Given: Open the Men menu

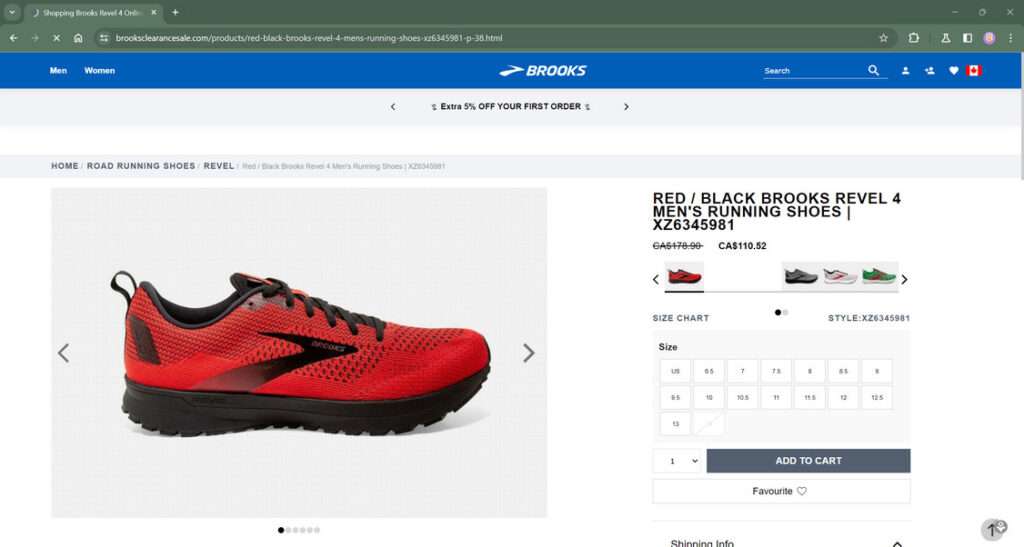Looking at the screenshot, I should 58,70.
